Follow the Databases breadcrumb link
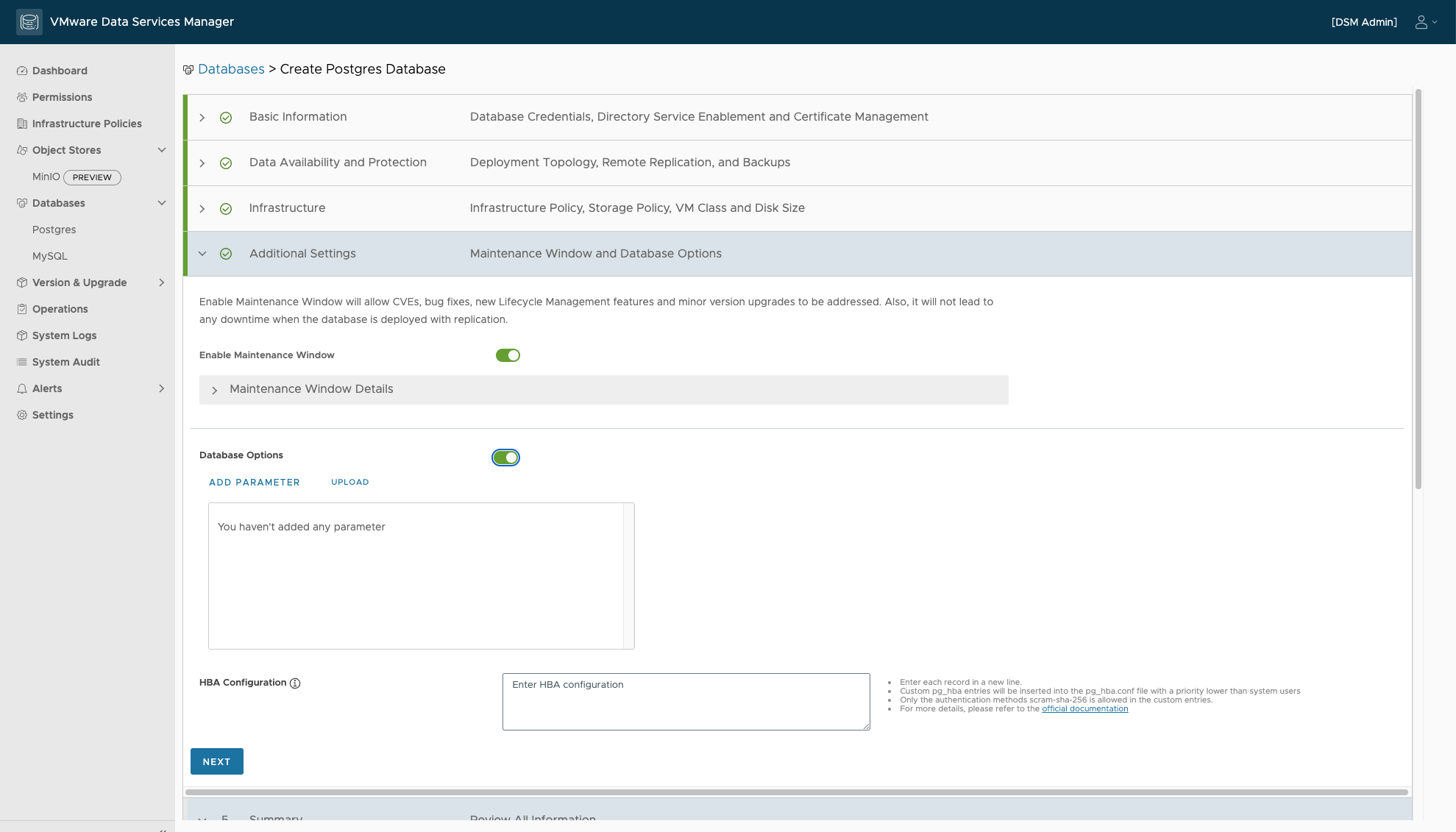The width and height of the screenshot is (1456, 832). pyautogui.click(x=231, y=69)
